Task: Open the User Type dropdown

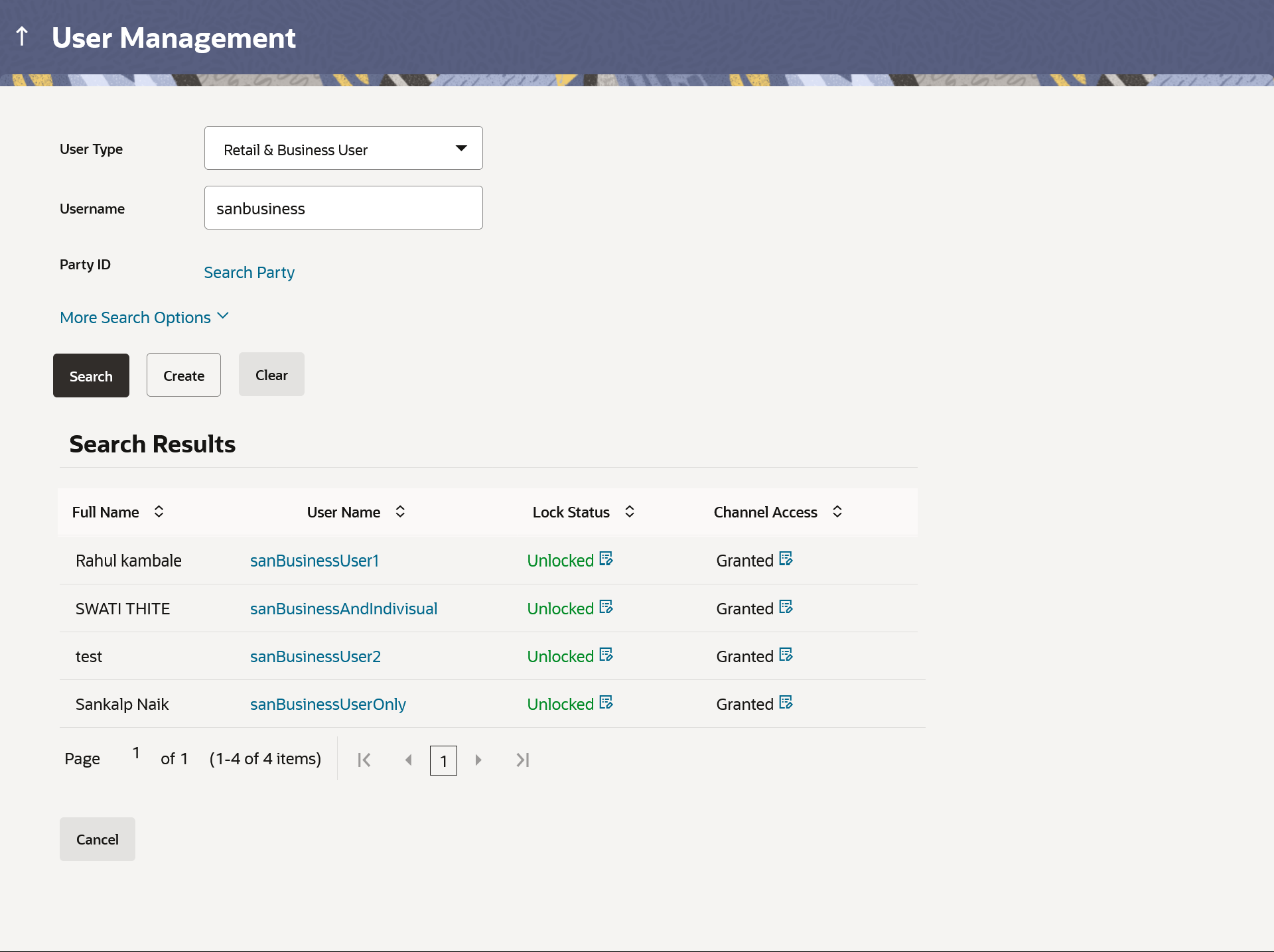Action: (343, 149)
